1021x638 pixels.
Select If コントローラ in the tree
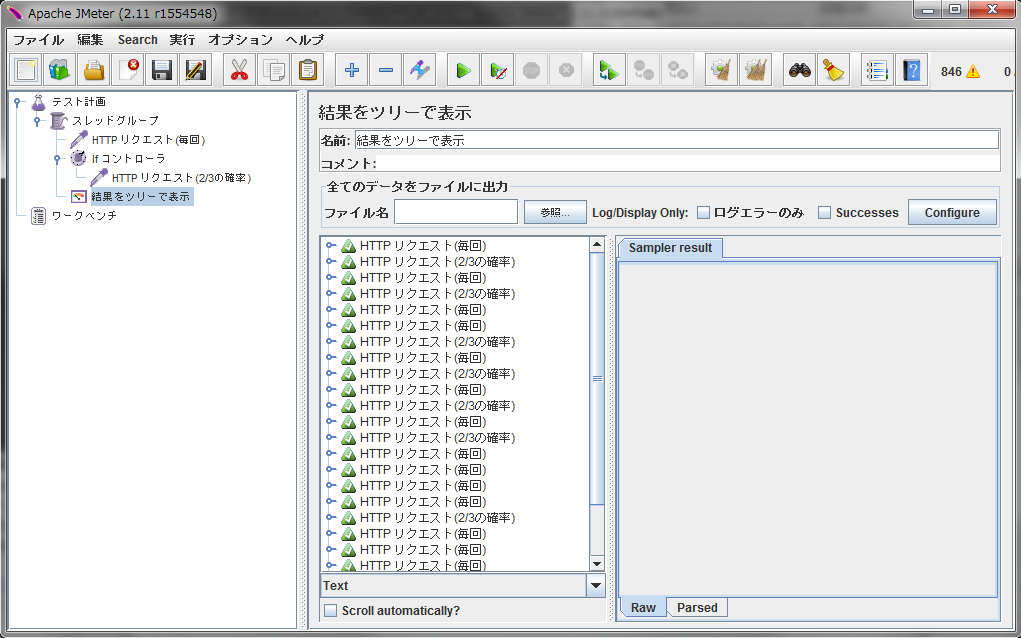click(128, 158)
